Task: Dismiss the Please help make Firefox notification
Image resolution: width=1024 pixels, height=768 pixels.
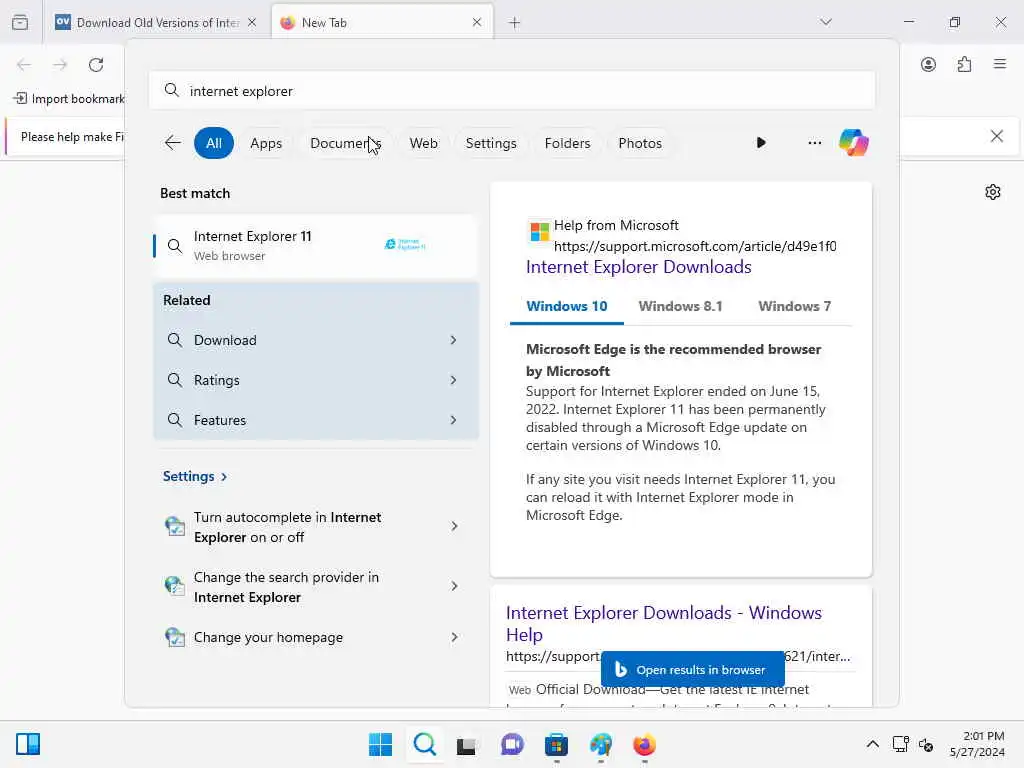Action: (997, 136)
